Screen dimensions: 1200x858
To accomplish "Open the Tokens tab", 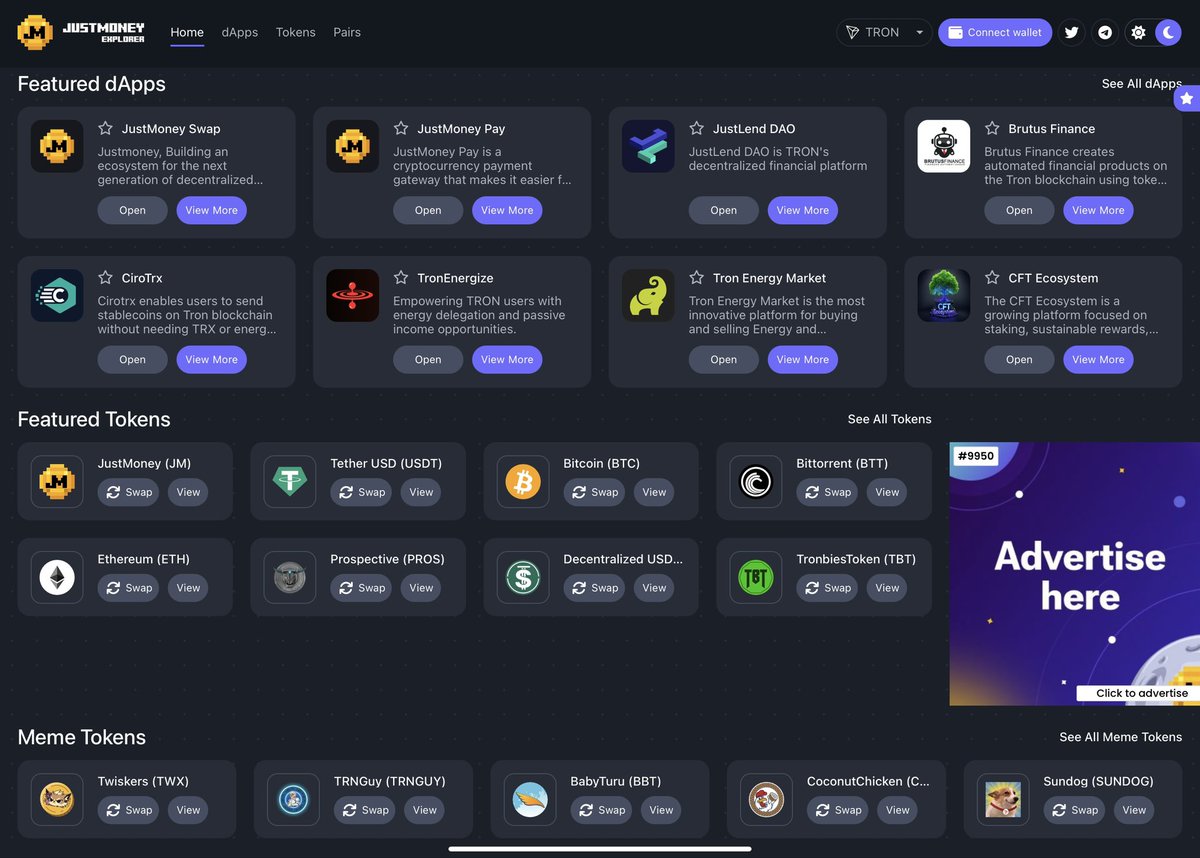I will pyautogui.click(x=295, y=32).
